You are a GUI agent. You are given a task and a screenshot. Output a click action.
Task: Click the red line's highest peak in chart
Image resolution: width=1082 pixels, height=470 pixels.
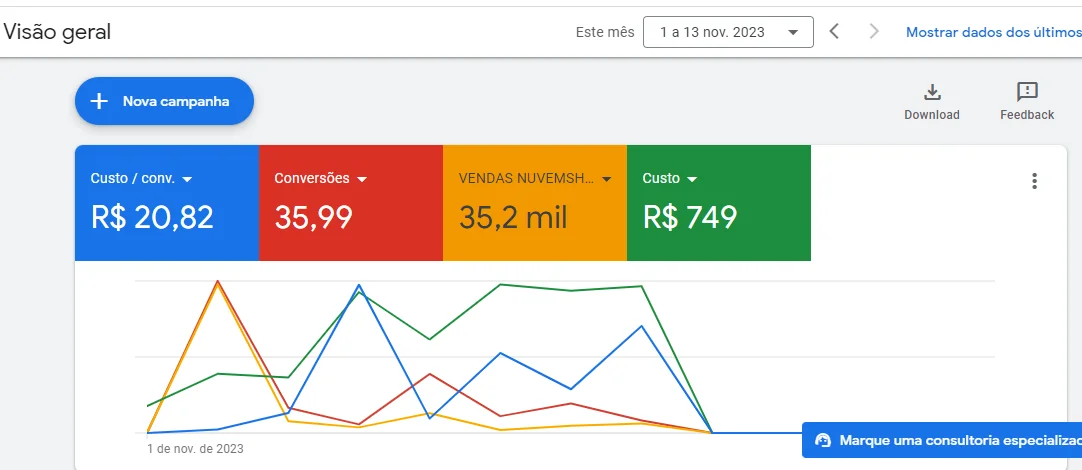tap(217, 282)
